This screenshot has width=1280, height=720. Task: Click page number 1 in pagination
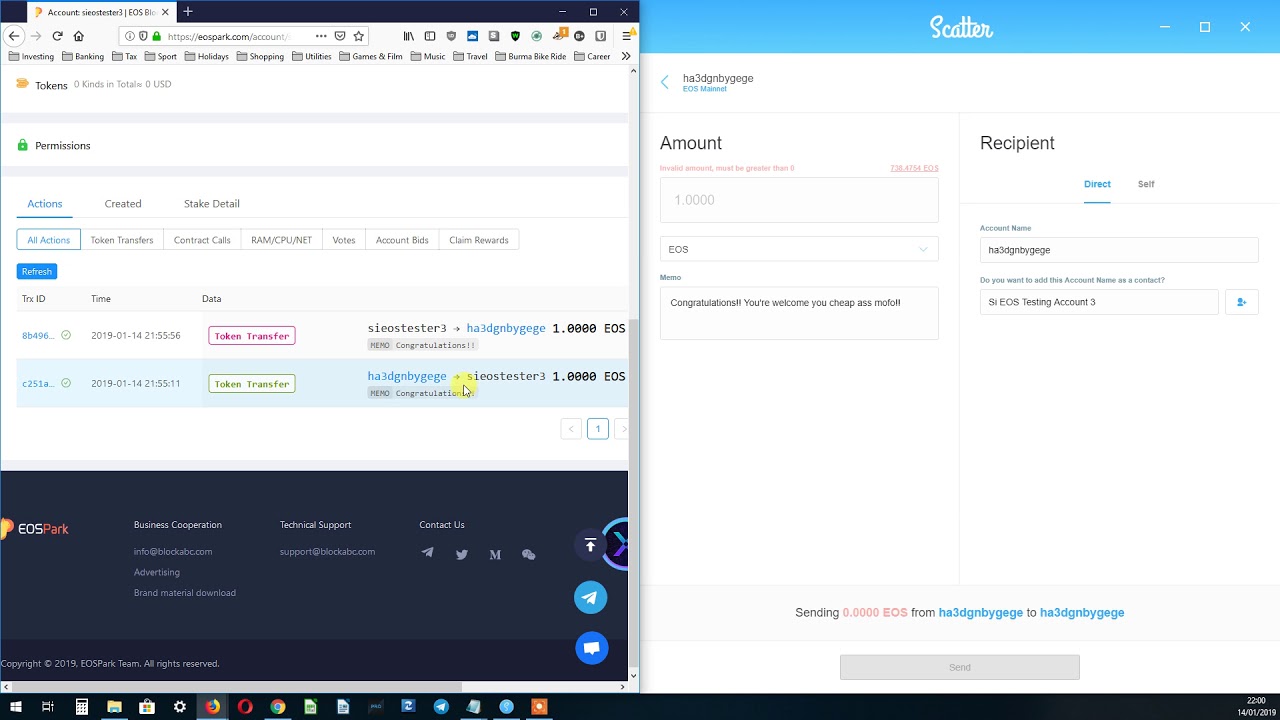[597, 429]
